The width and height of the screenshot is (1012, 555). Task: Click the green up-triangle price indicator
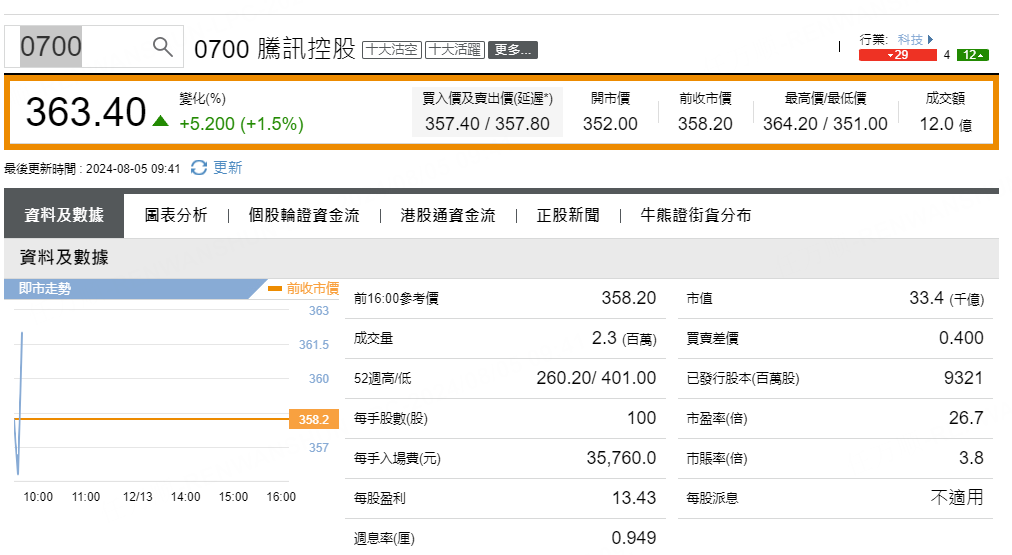click(161, 121)
